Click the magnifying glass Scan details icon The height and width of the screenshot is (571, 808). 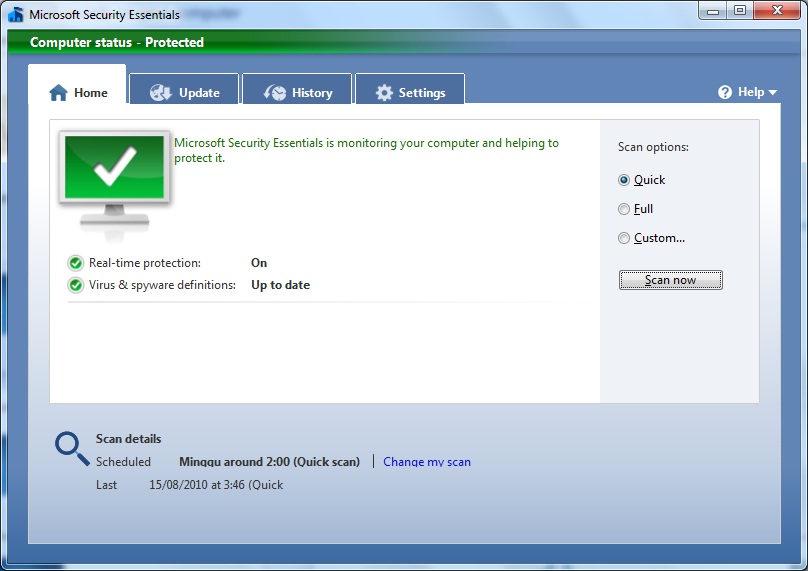tap(72, 448)
